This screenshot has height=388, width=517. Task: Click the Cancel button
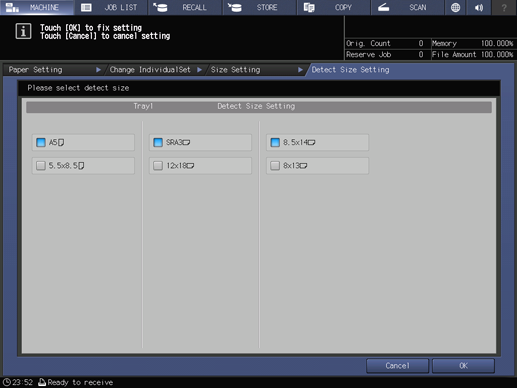[397, 366]
